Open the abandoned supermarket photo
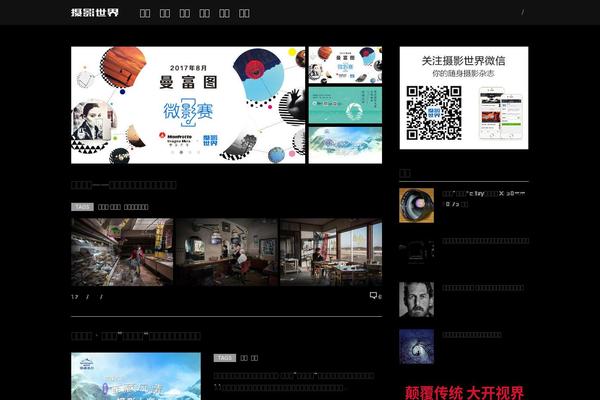The width and height of the screenshot is (600, 400). point(121,252)
